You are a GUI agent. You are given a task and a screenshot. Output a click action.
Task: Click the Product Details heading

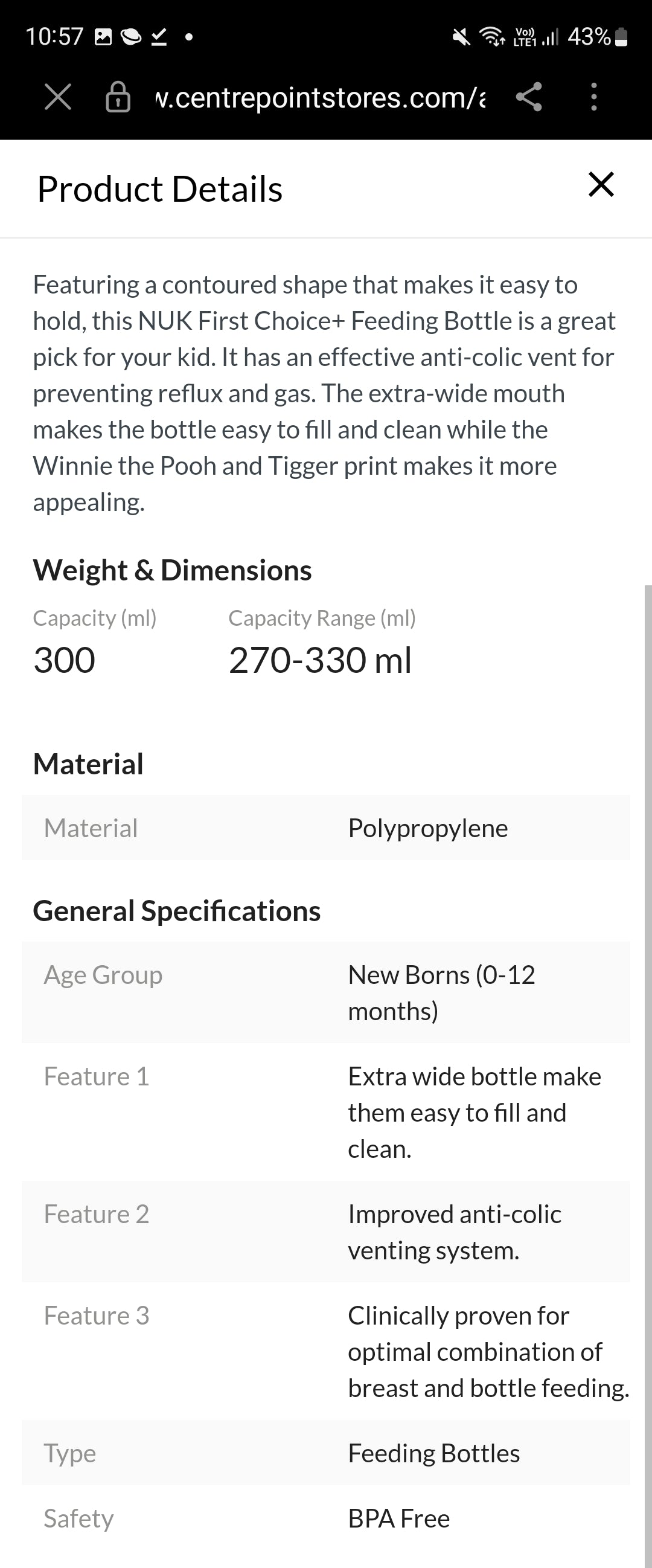click(160, 188)
